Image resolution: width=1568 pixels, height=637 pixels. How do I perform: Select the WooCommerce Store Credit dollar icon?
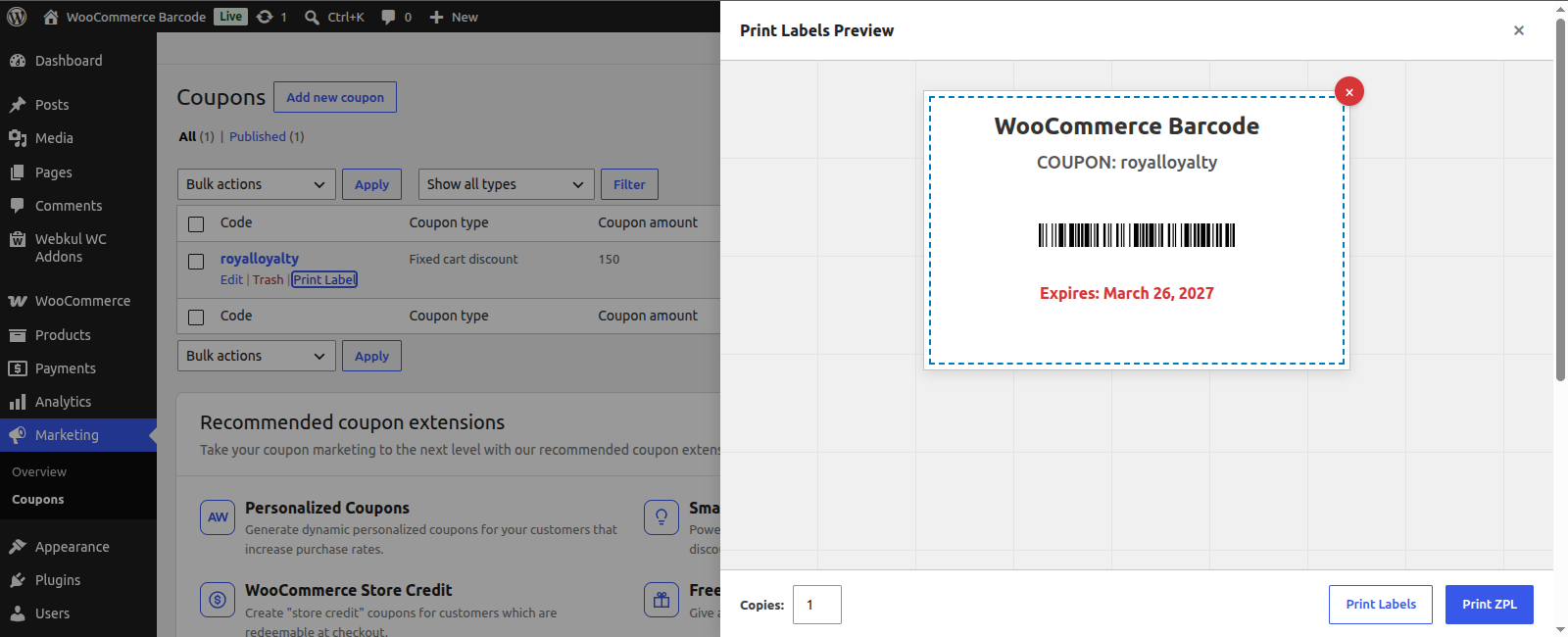[x=218, y=600]
